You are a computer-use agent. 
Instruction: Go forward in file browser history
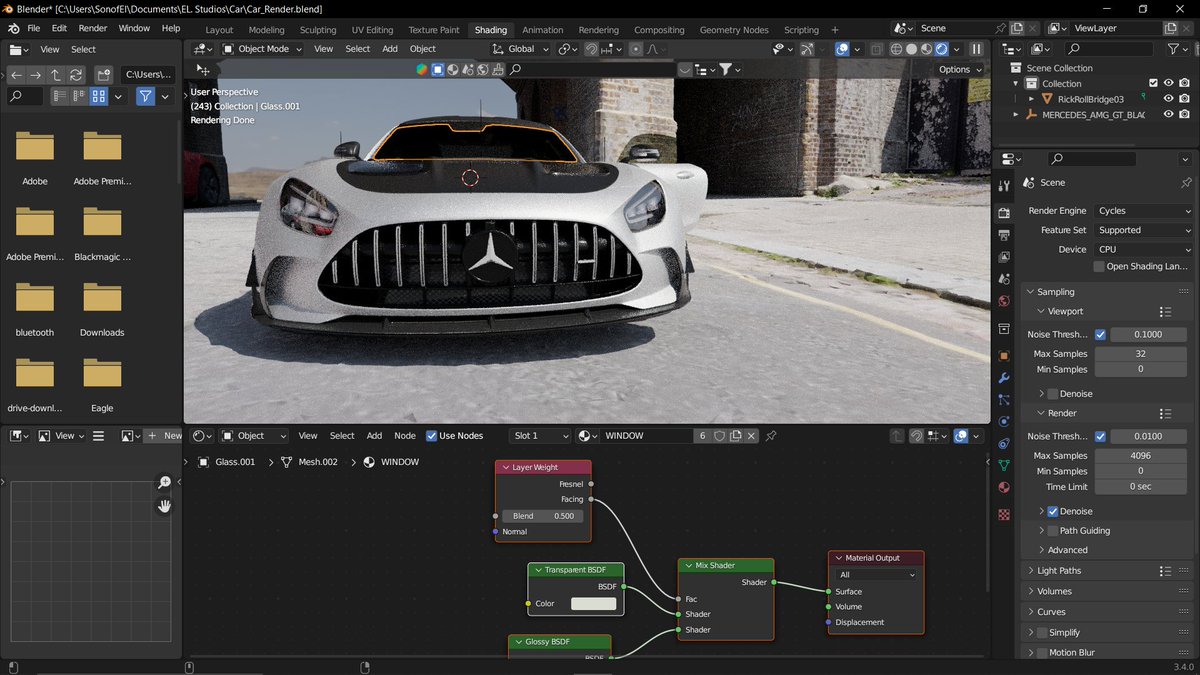35,75
